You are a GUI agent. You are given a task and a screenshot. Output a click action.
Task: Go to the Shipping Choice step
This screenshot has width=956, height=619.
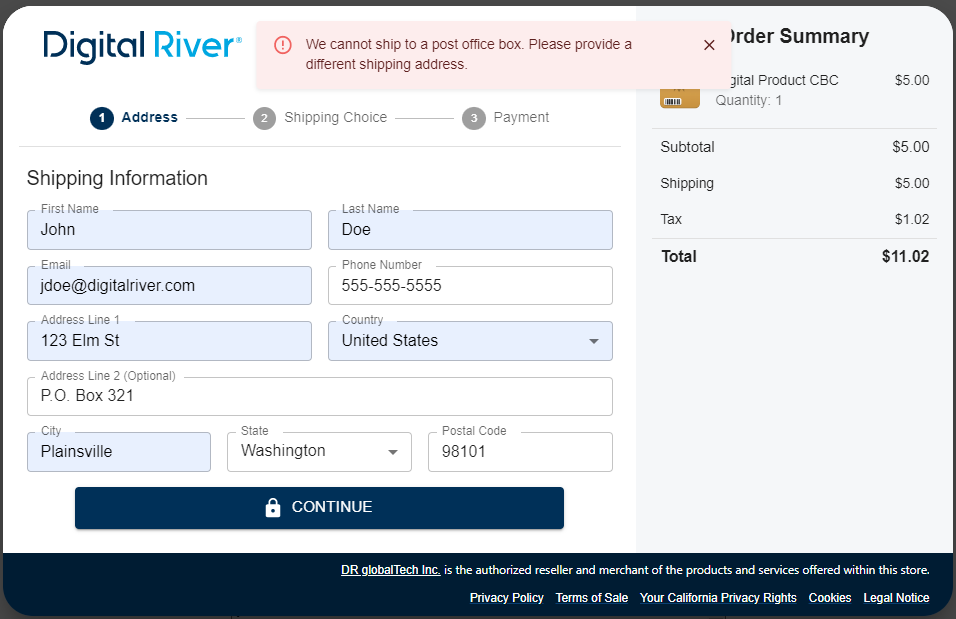(335, 118)
